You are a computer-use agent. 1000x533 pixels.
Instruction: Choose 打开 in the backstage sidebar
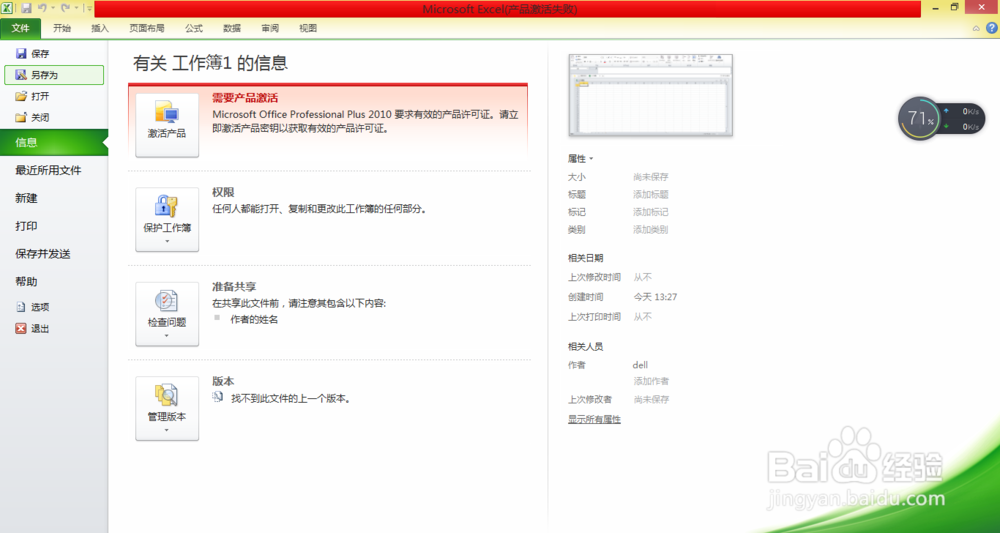click(33, 96)
